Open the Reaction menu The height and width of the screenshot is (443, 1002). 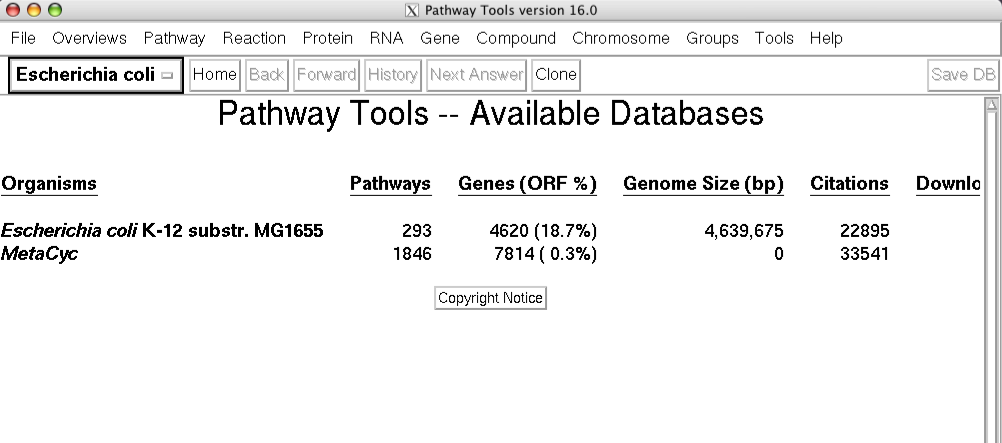tap(254, 39)
